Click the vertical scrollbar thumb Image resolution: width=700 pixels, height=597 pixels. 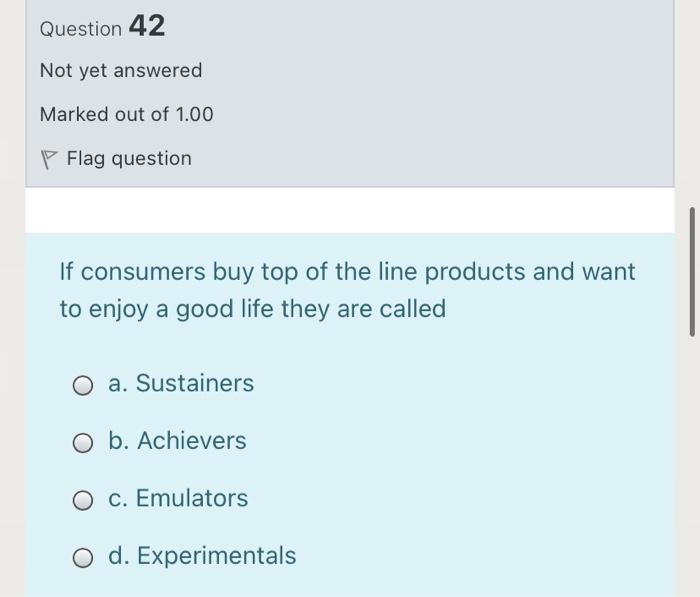690,272
